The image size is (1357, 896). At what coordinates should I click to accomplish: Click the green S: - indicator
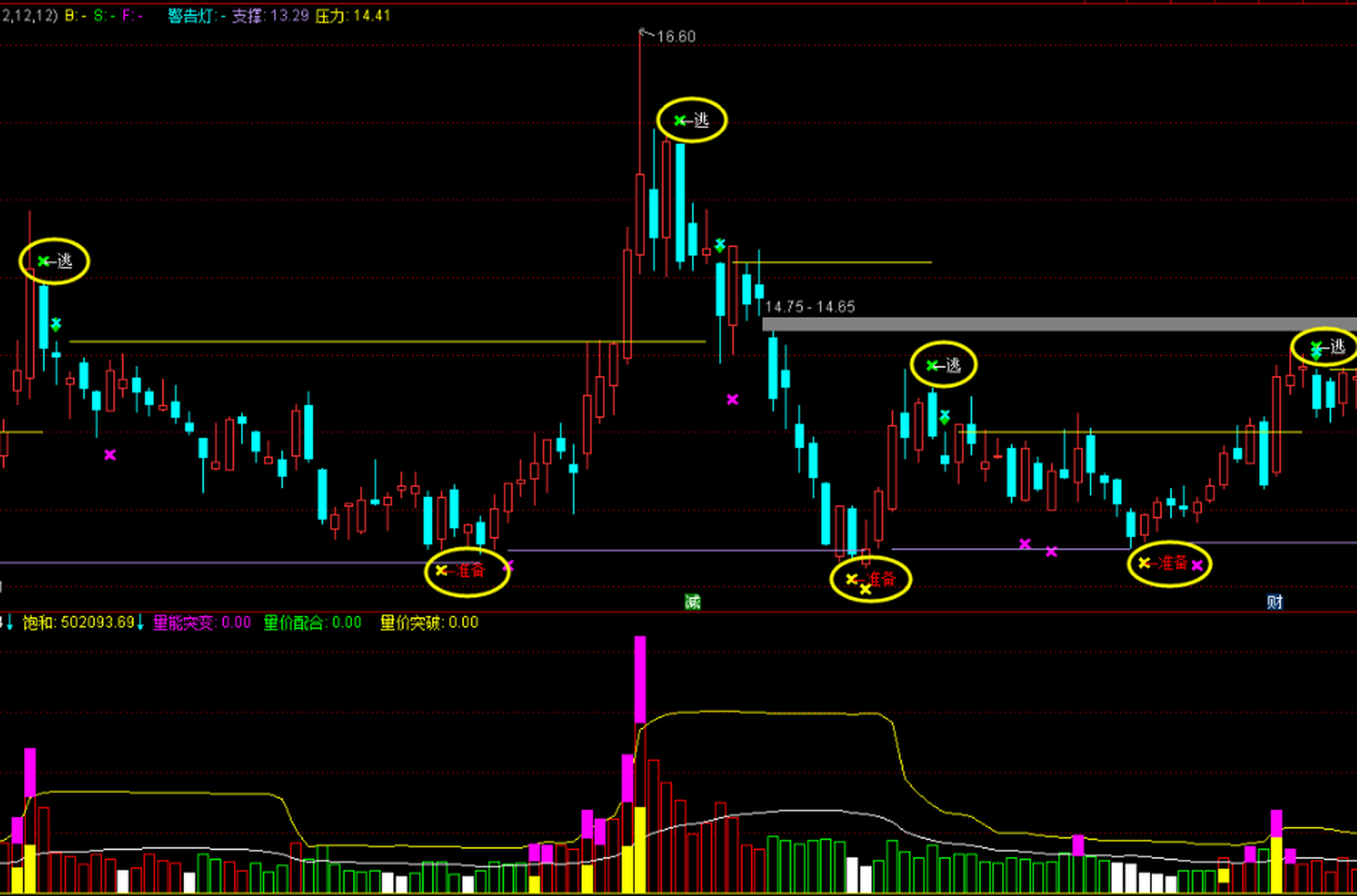(x=104, y=15)
